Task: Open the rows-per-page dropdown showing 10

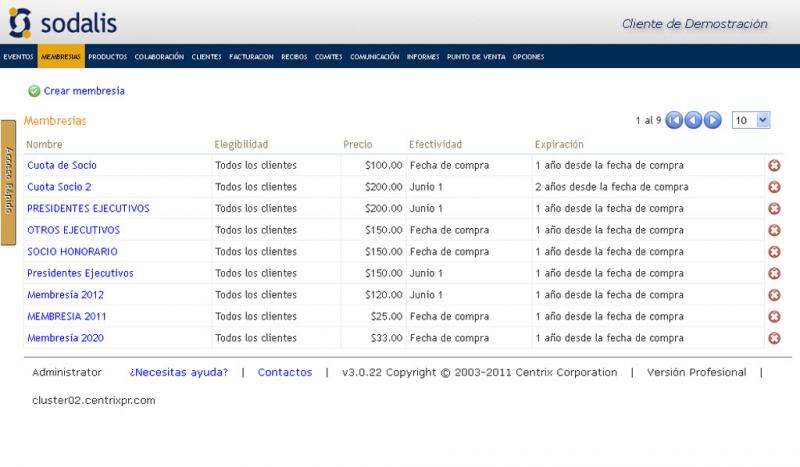Action: point(751,120)
